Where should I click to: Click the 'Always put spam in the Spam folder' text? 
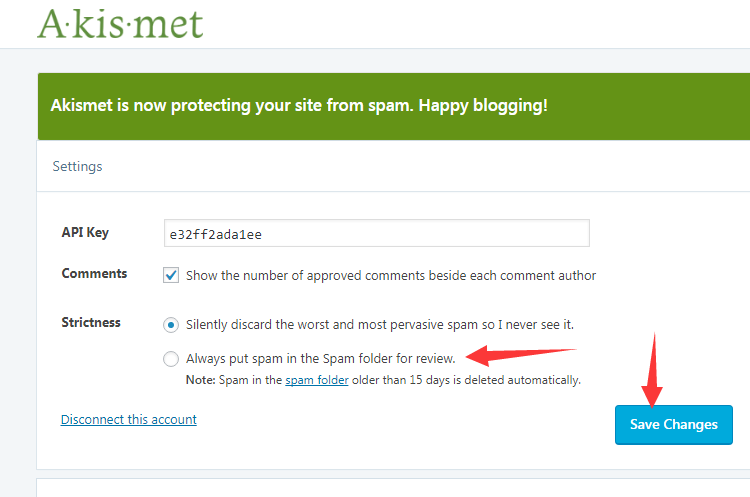coord(320,359)
